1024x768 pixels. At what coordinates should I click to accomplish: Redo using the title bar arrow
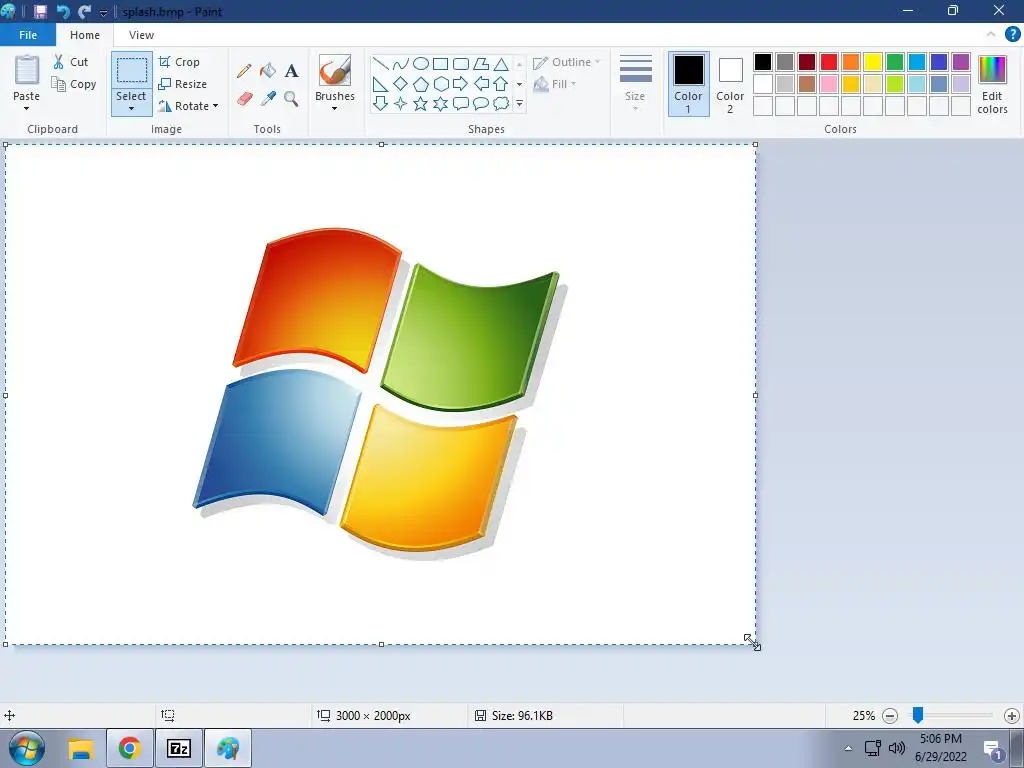pos(84,11)
